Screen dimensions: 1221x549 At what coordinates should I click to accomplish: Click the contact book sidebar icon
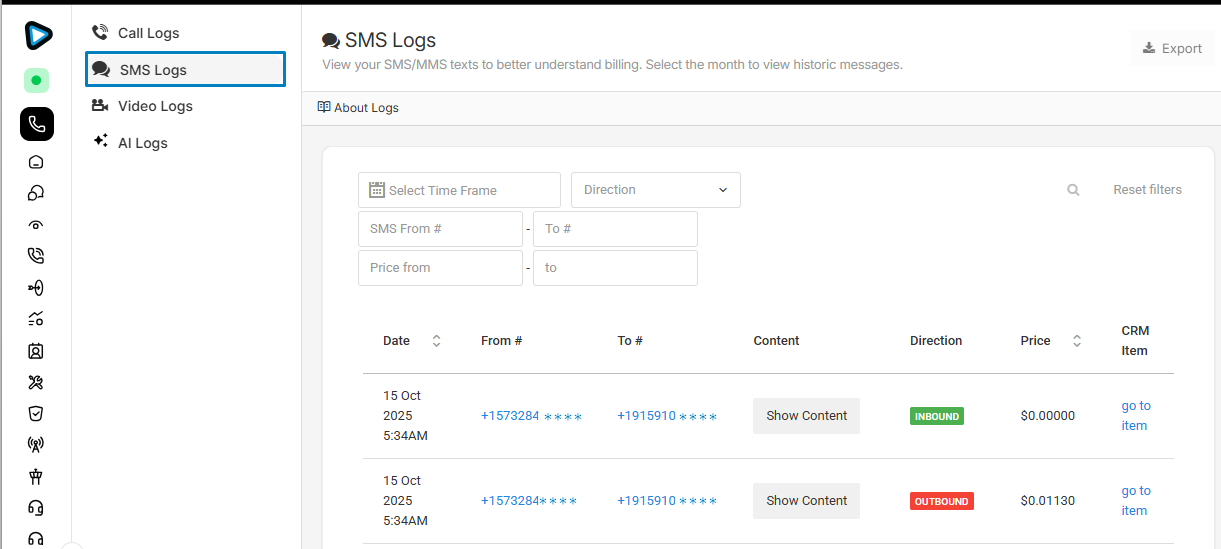36,351
